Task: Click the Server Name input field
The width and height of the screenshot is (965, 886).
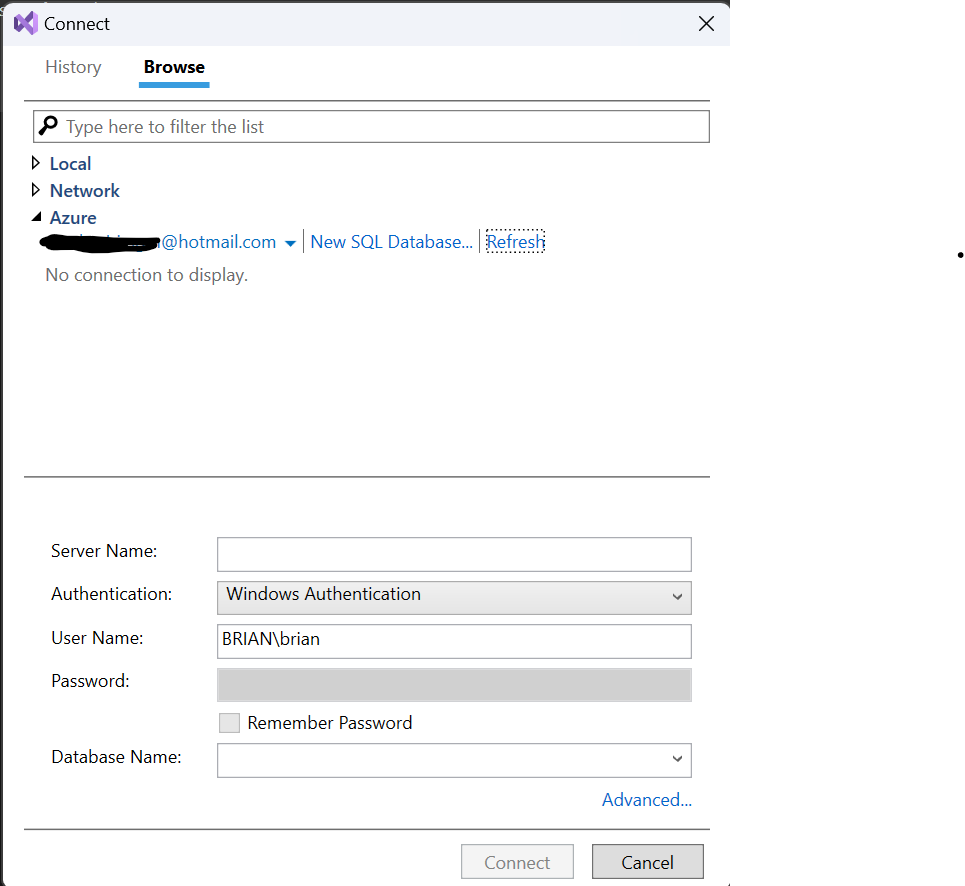Action: click(454, 554)
